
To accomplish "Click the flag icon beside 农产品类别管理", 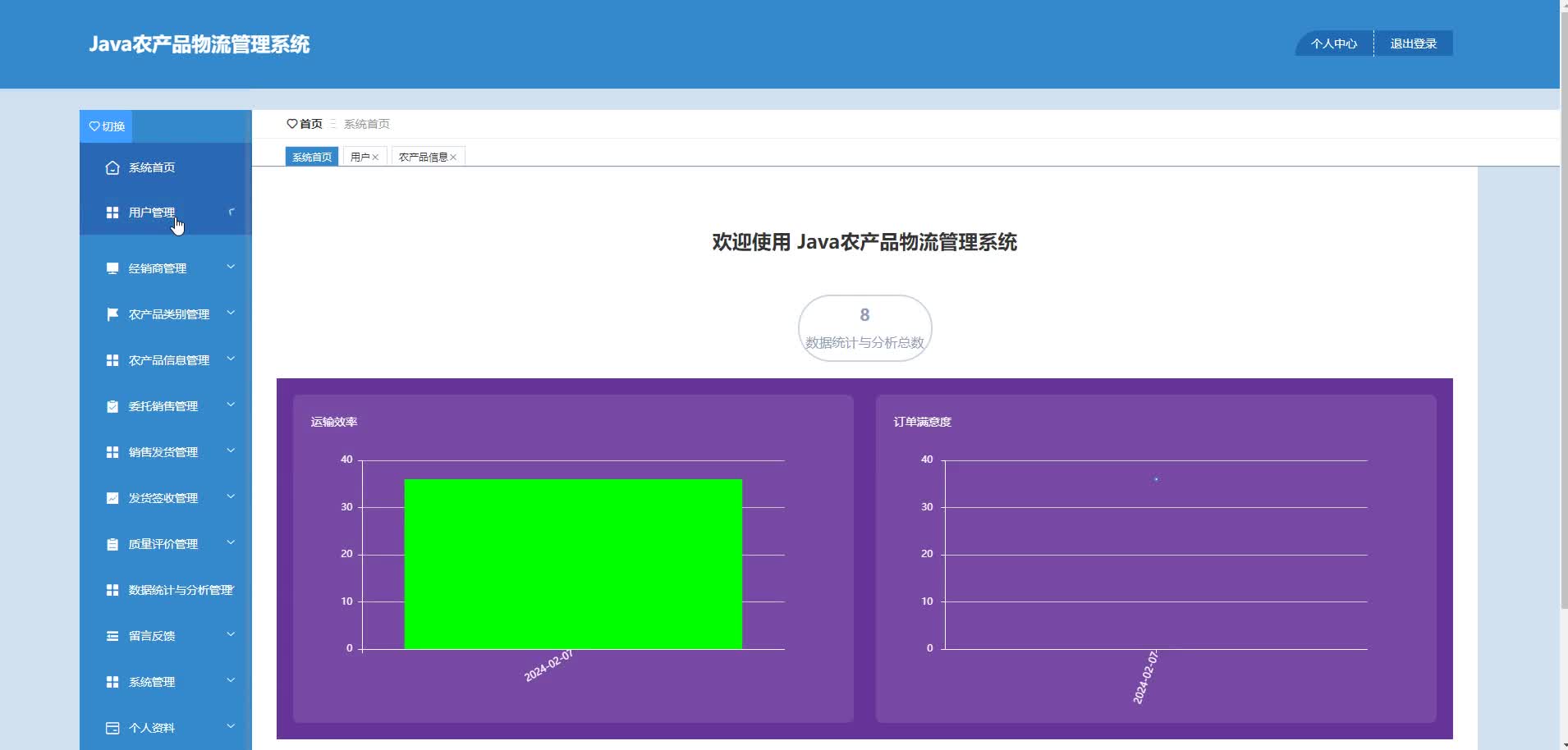I will tap(112, 314).
